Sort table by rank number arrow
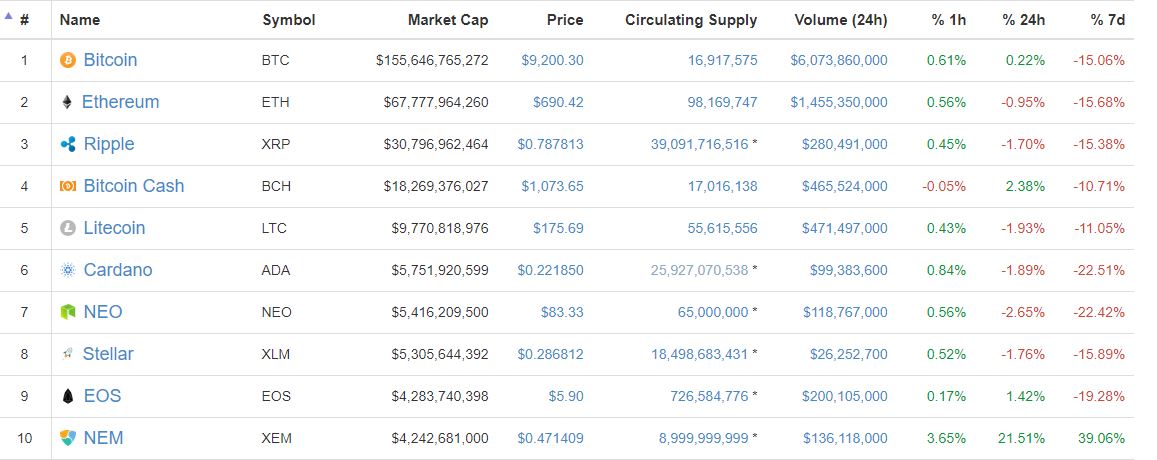Viewport: 1157px width, 460px height. (x=11, y=19)
